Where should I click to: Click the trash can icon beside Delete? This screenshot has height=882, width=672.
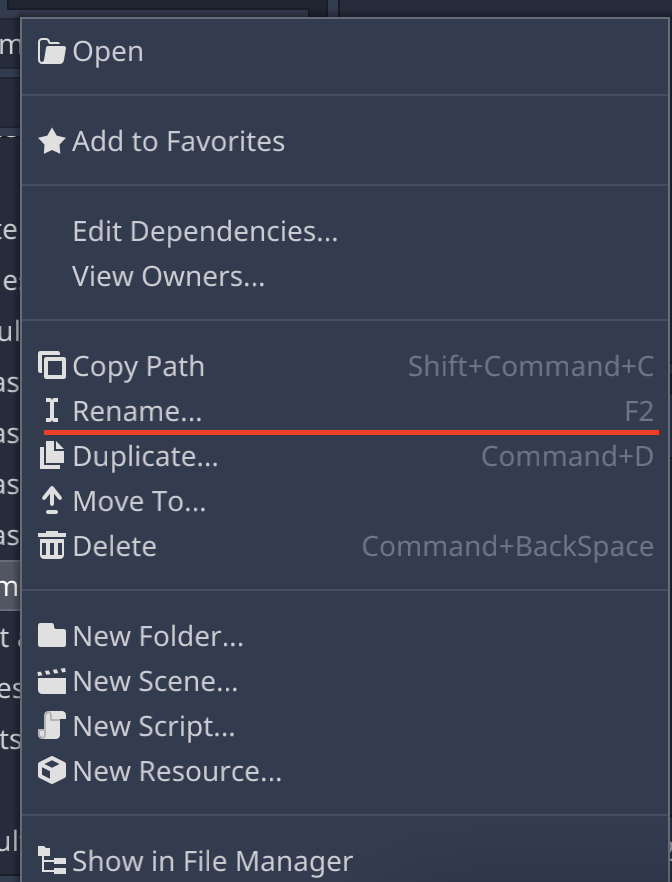click(51, 546)
